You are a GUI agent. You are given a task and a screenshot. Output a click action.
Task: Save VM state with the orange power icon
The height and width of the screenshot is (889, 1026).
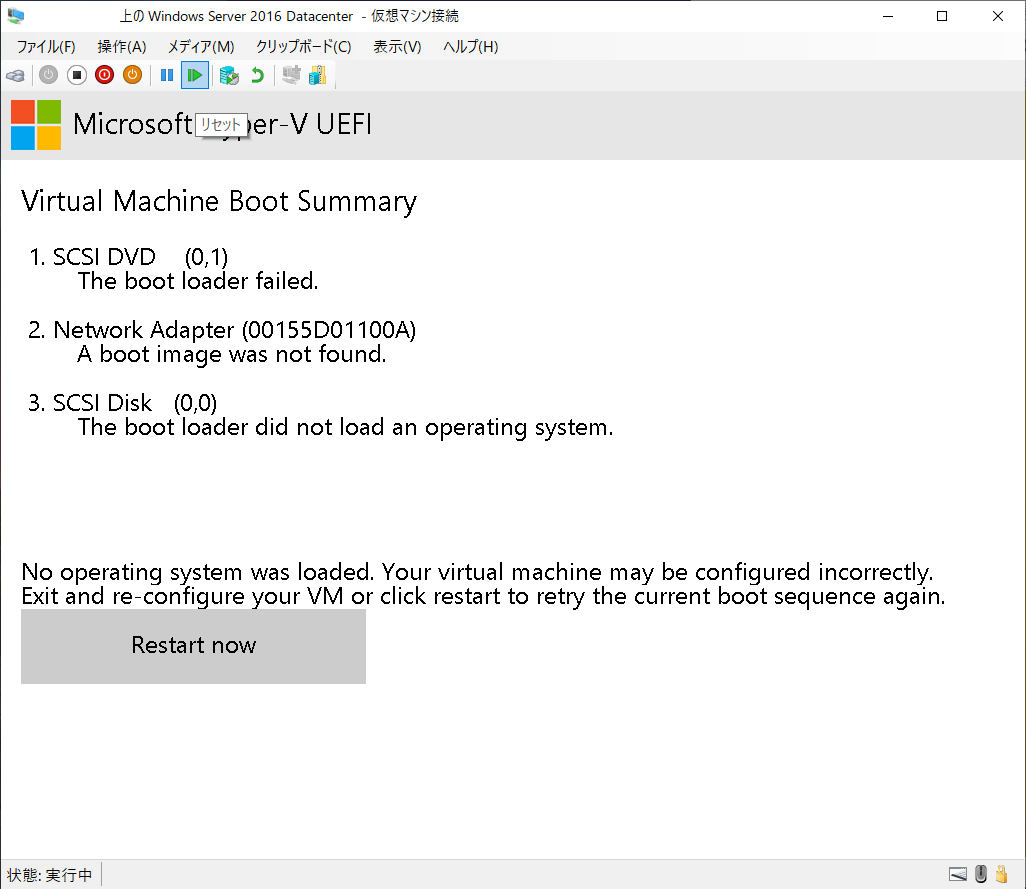coord(133,75)
